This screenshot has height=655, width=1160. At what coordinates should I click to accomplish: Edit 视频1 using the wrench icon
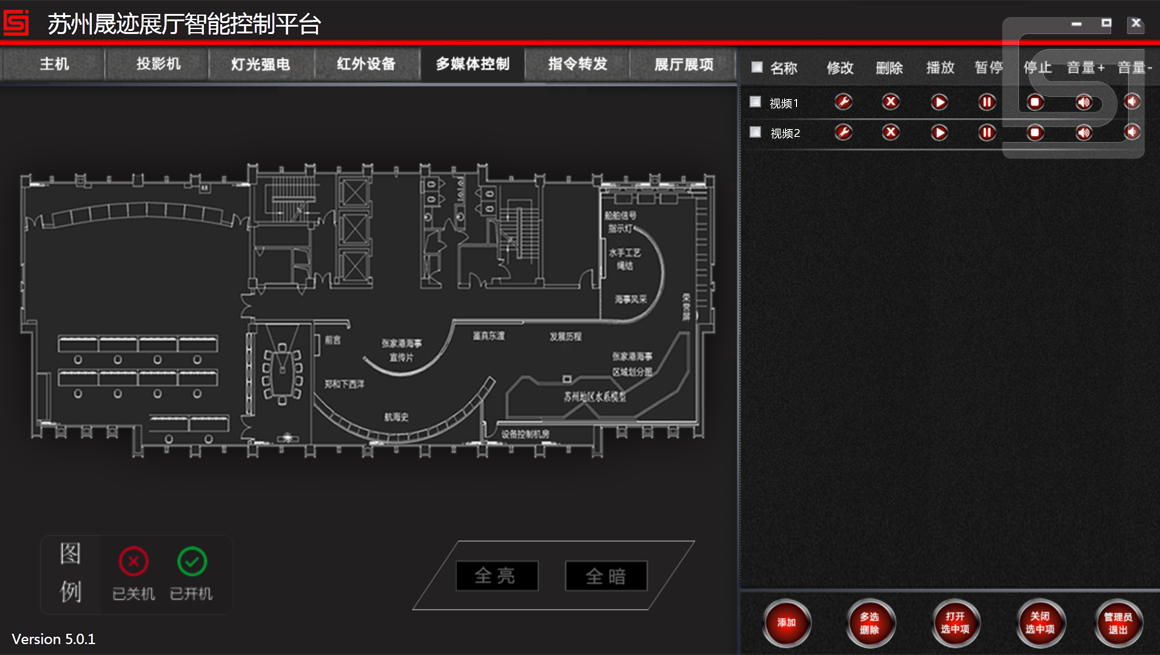point(843,101)
